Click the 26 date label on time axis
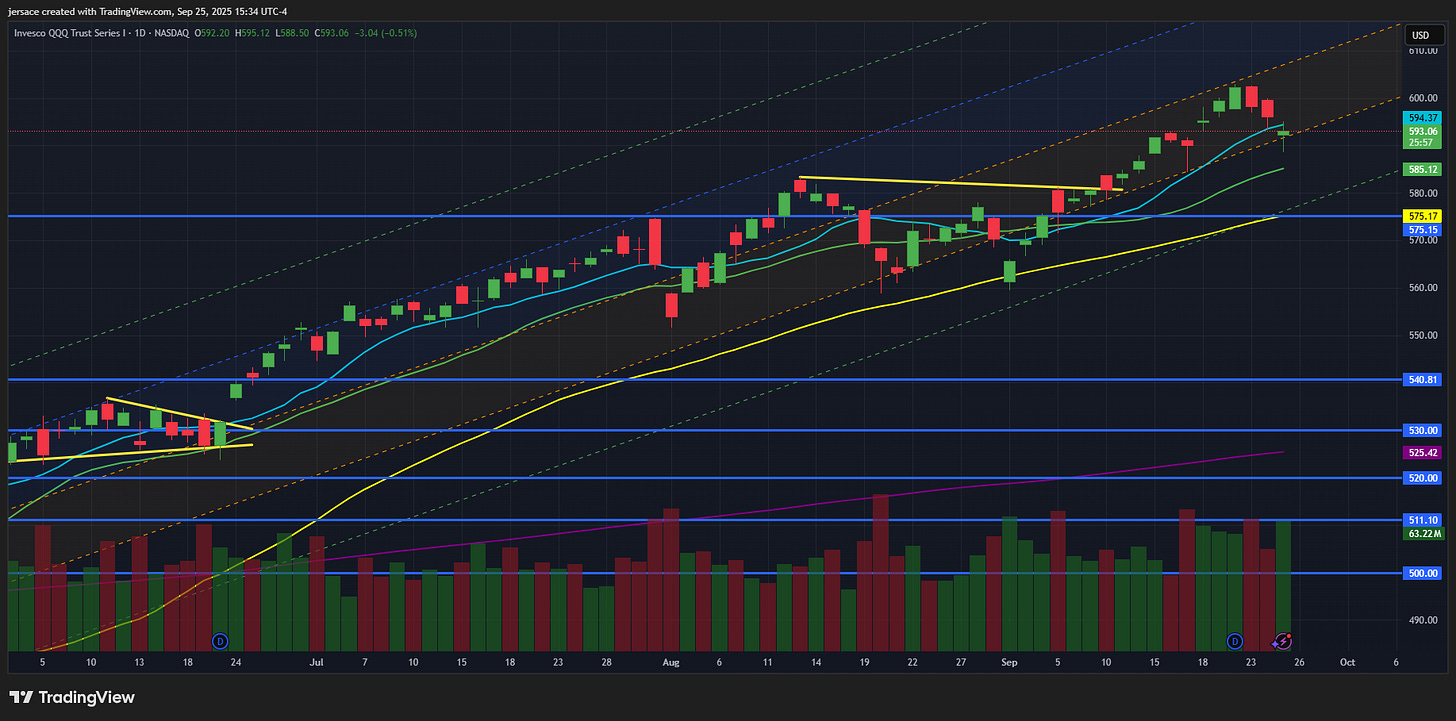 1299,662
